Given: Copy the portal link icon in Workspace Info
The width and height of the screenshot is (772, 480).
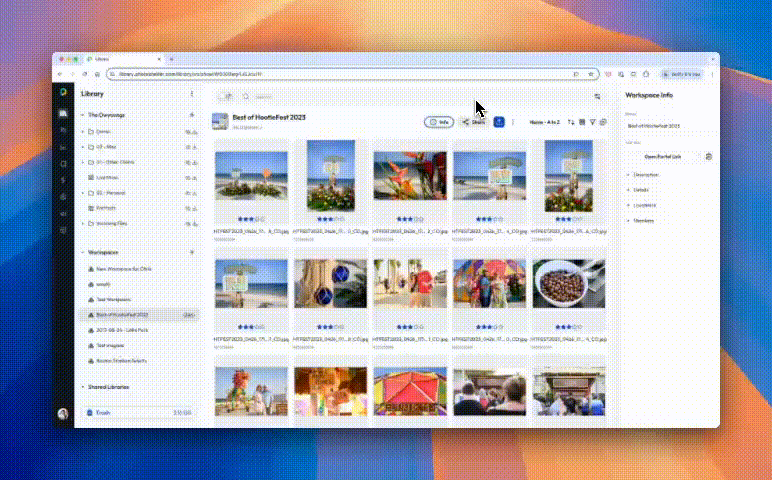Looking at the screenshot, I should pyautogui.click(x=709, y=157).
